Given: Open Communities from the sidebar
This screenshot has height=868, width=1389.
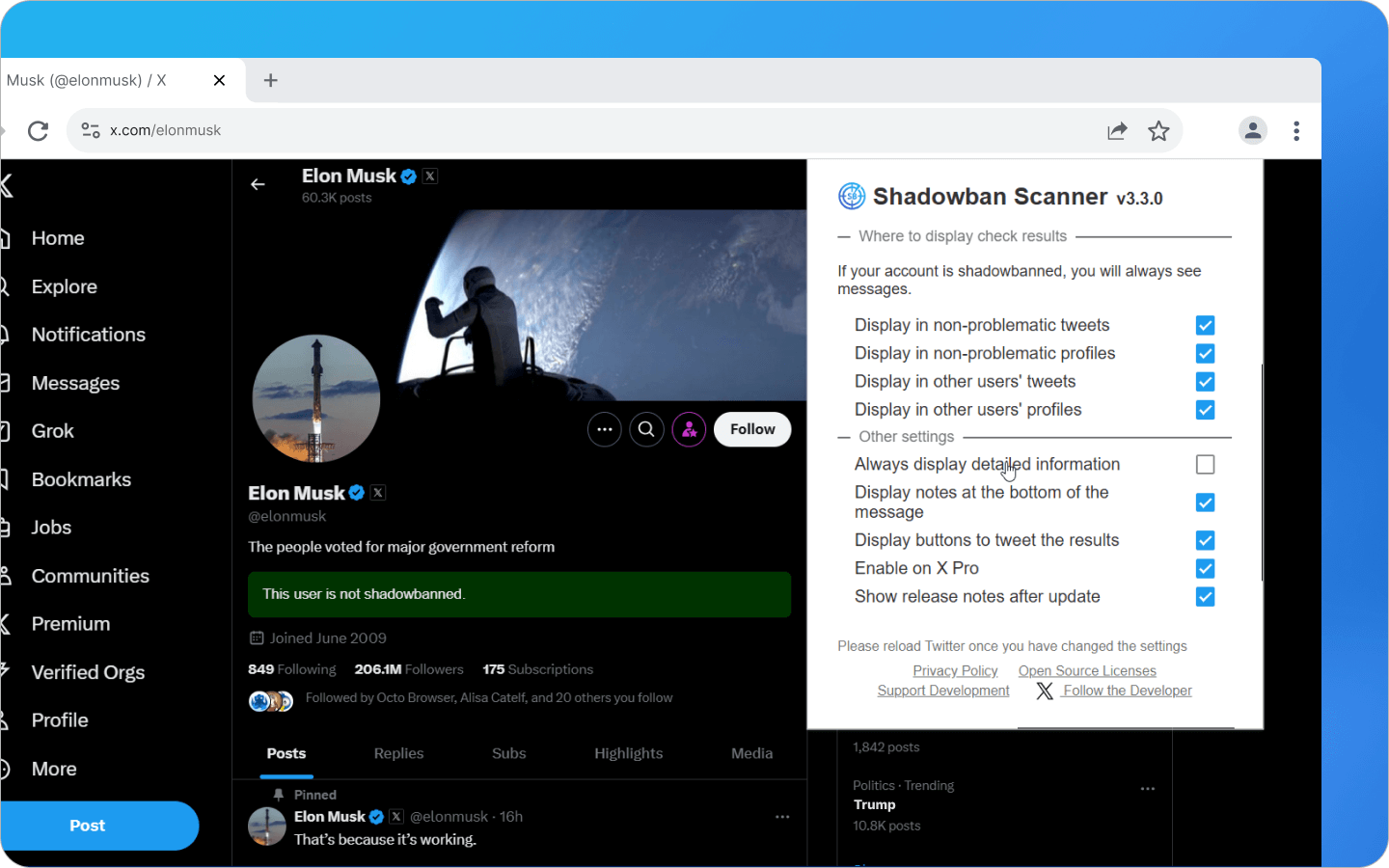Looking at the screenshot, I should tap(90, 576).
